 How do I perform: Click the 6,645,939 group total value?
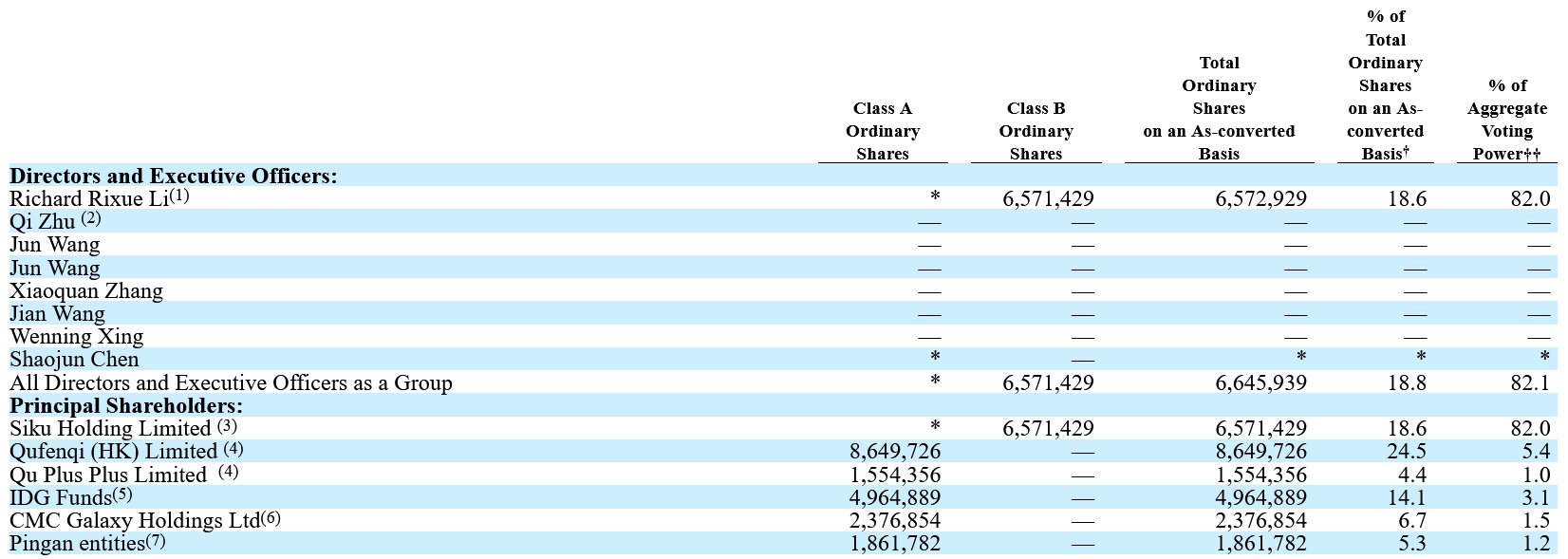tap(1260, 383)
